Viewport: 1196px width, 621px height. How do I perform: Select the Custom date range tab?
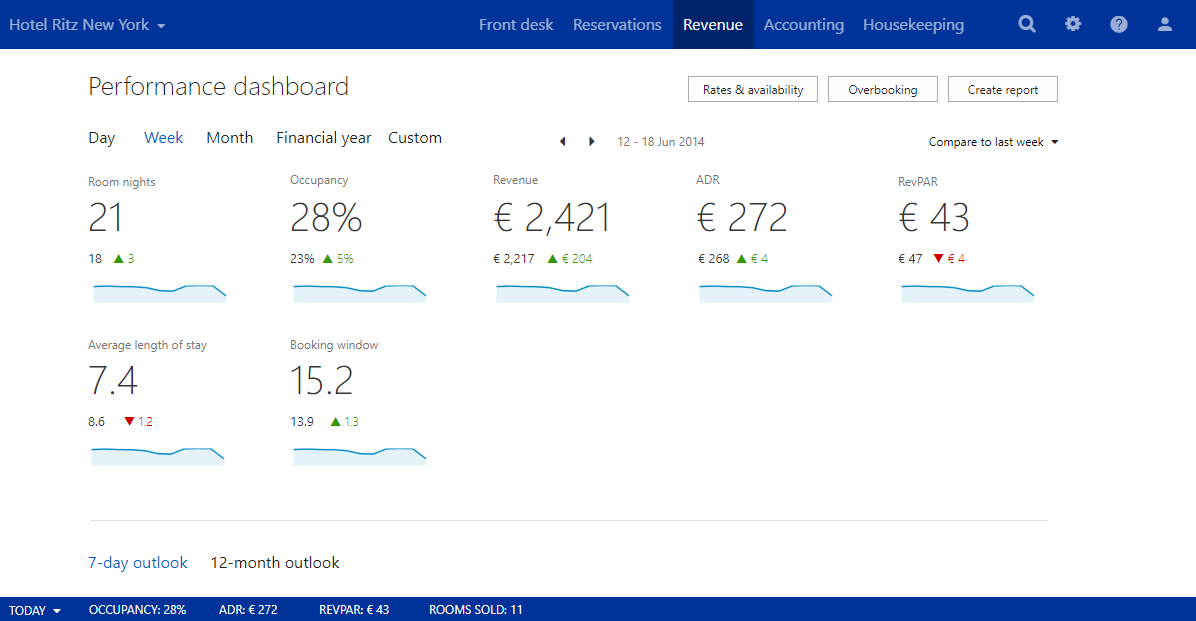(415, 137)
